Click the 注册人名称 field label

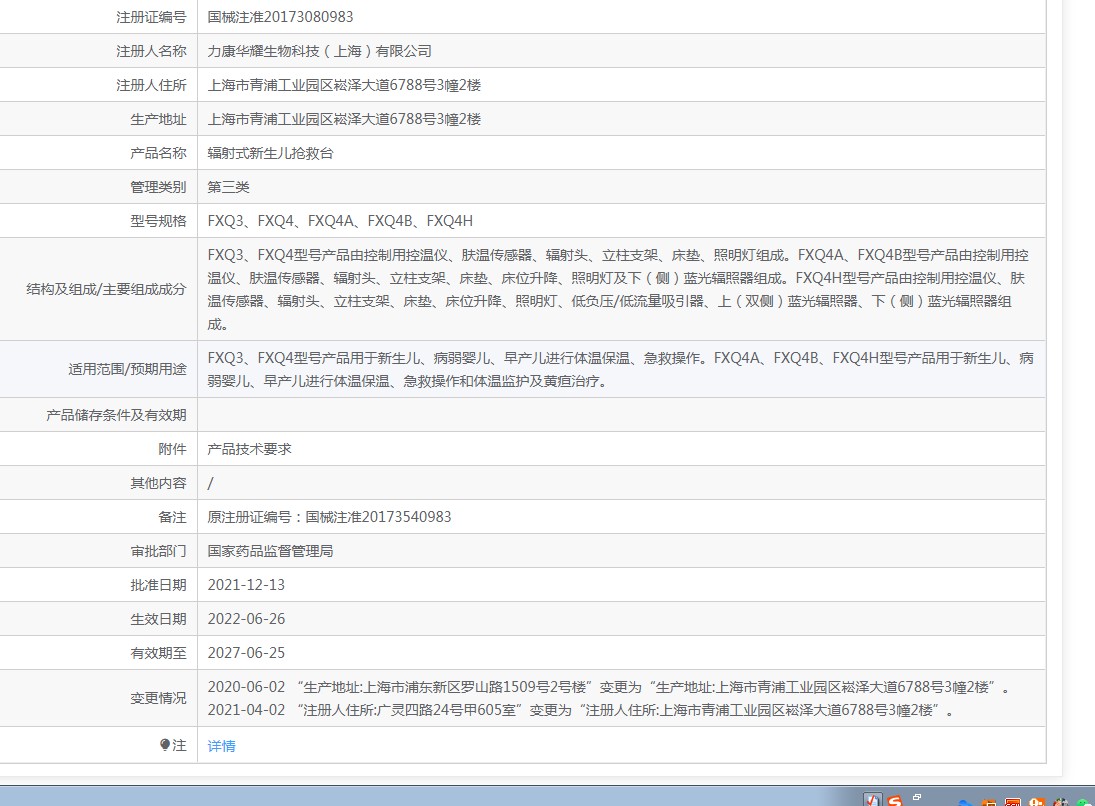[x=152, y=51]
